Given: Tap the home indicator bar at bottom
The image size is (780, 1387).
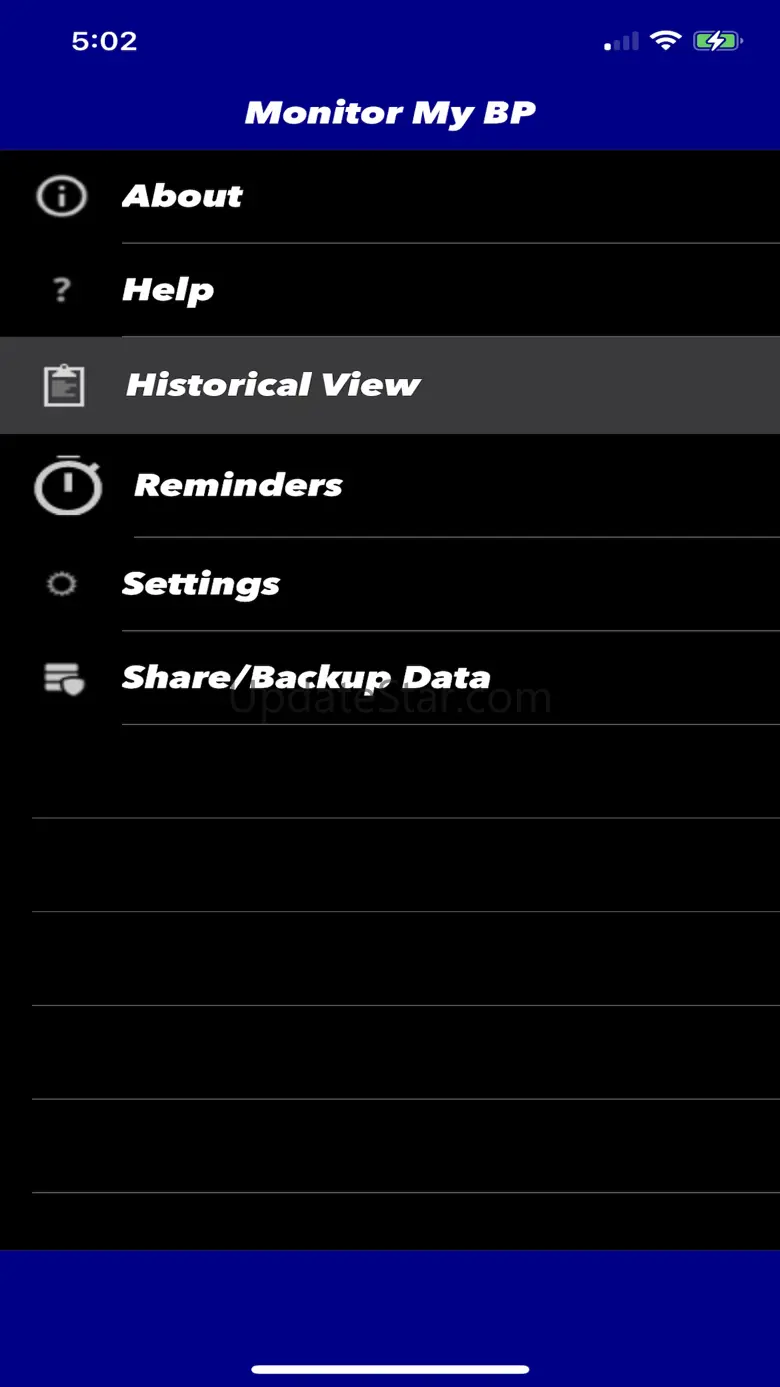Looking at the screenshot, I should pyautogui.click(x=390, y=1369).
